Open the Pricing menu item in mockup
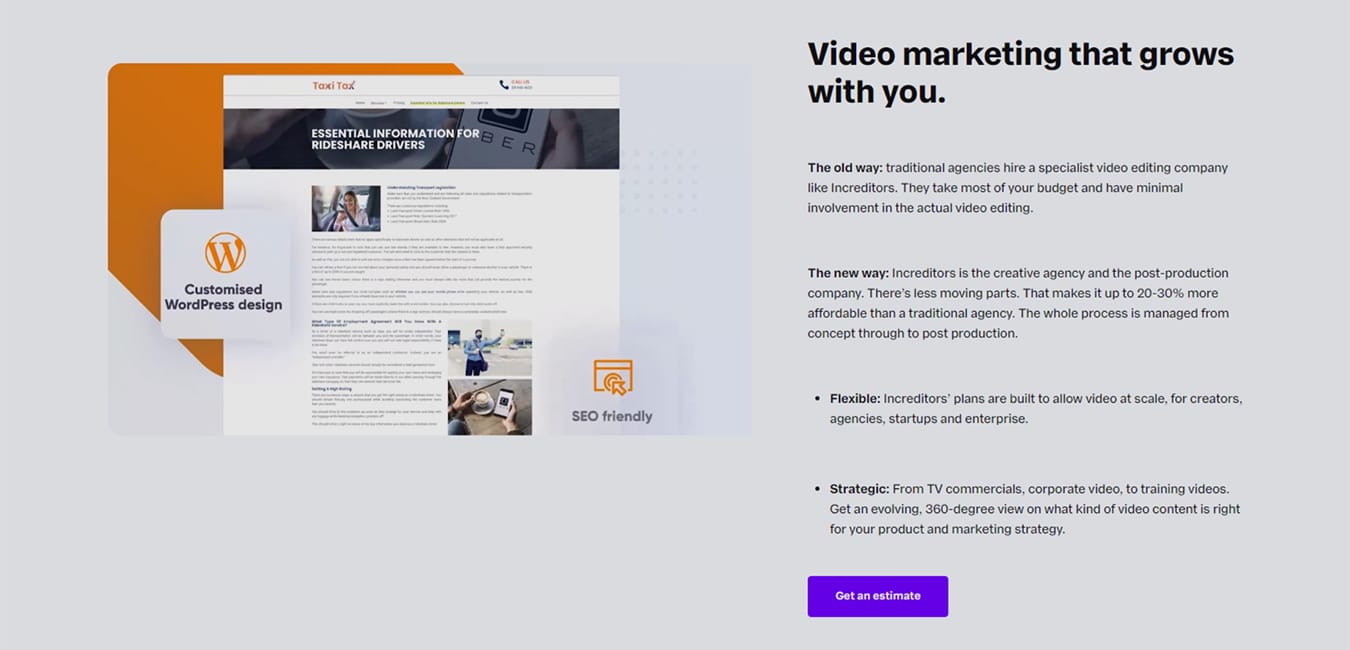Viewport: 1350px width, 650px height. pyautogui.click(x=399, y=103)
